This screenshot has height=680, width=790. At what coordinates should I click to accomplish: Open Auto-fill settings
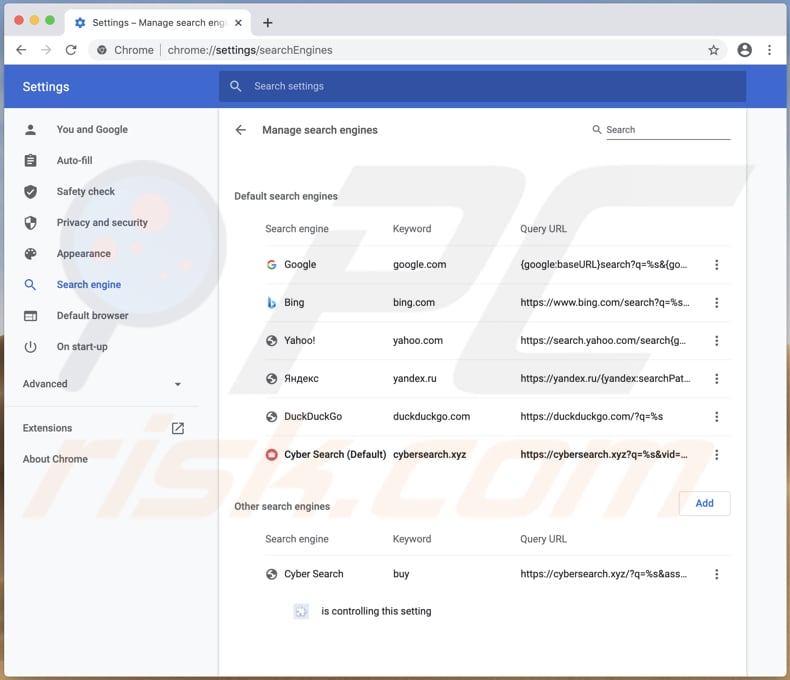pyautogui.click(x=75, y=160)
